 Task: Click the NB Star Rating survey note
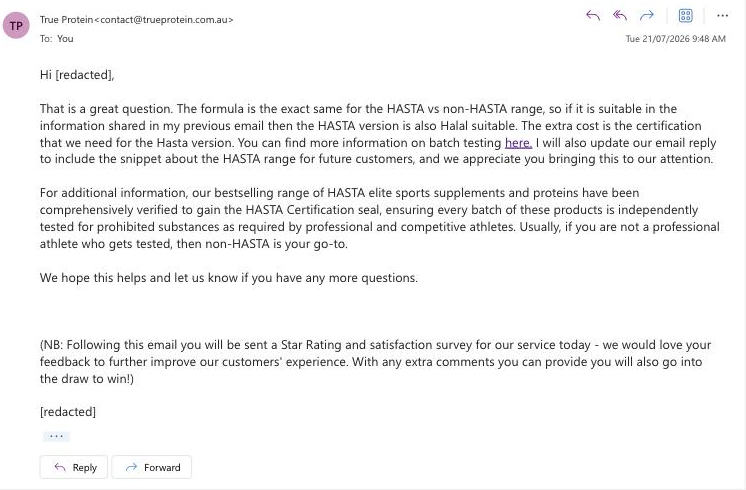click(x=376, y=362)
